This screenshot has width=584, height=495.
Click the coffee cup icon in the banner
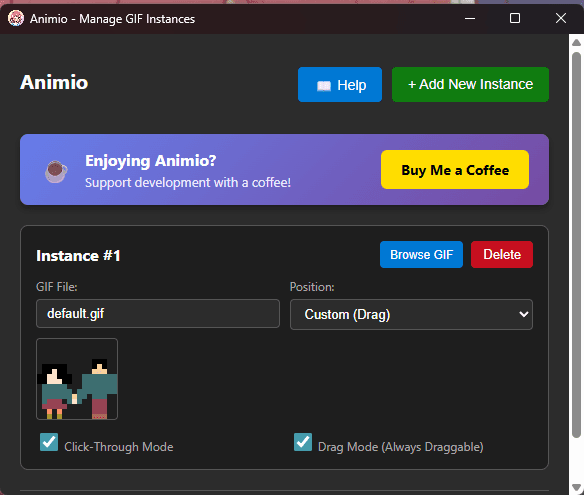(x=56, y=171)
